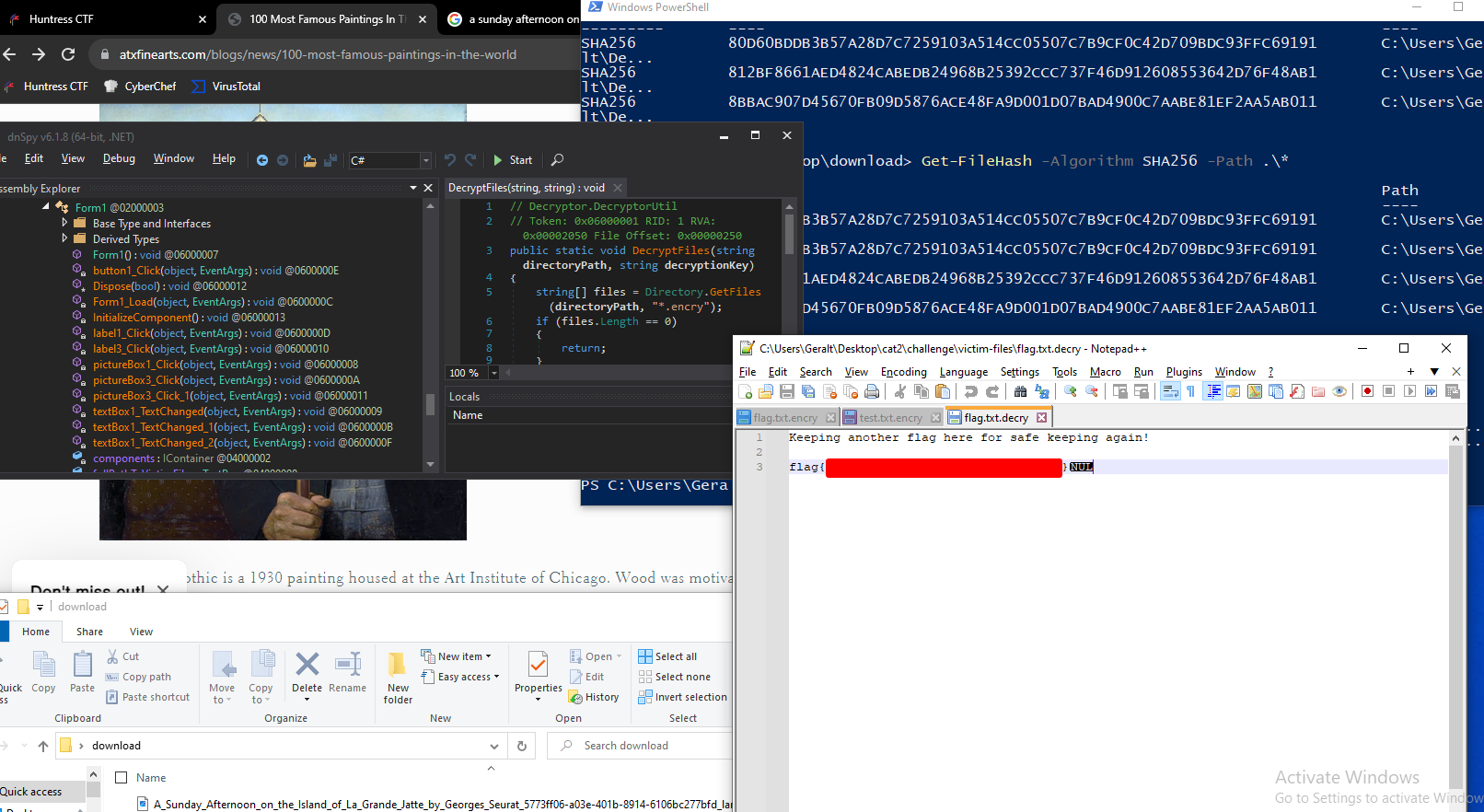Tick the Name column select-all checkbox

121,777
